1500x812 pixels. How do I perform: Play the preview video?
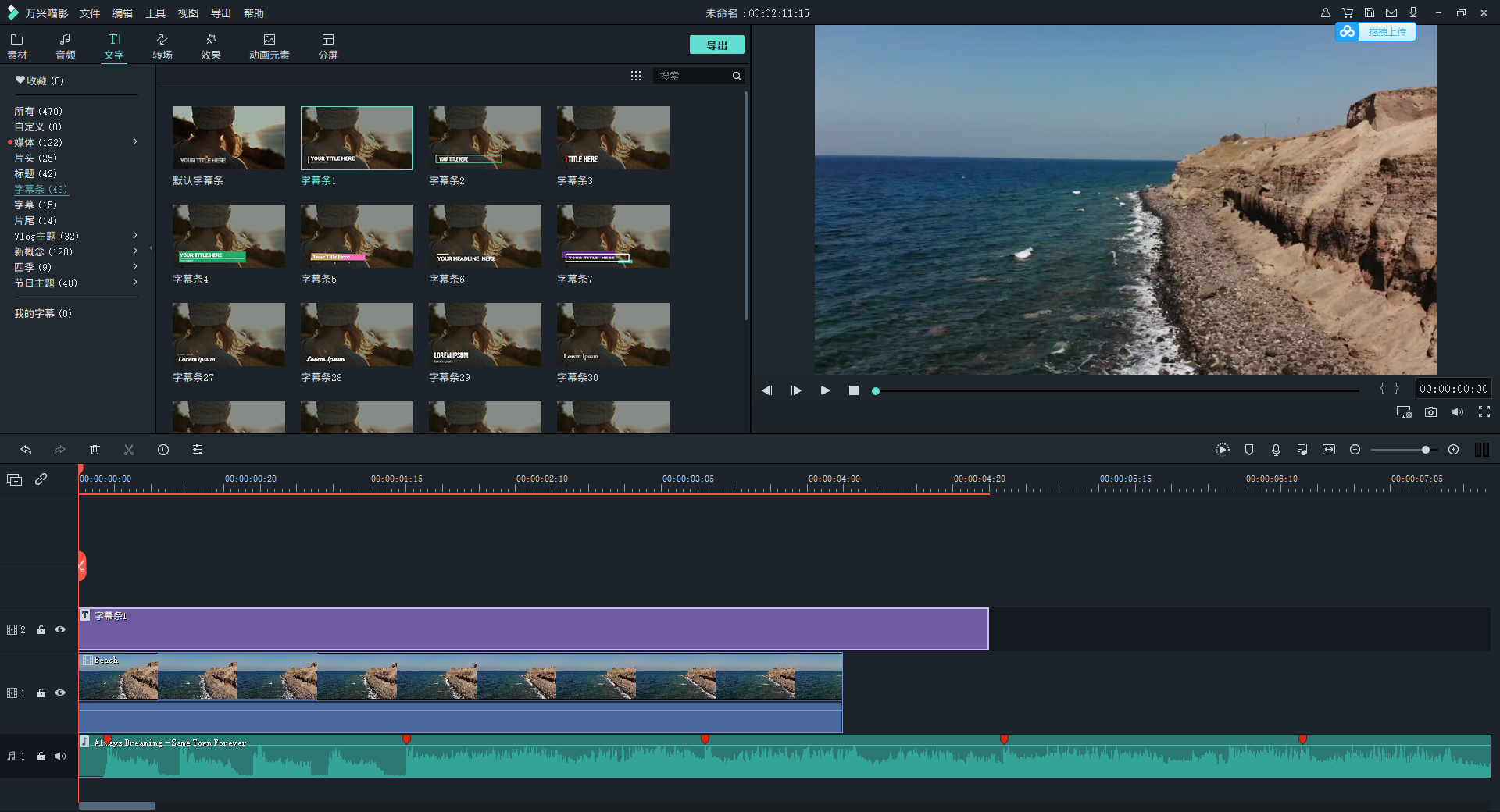point(825,390)
